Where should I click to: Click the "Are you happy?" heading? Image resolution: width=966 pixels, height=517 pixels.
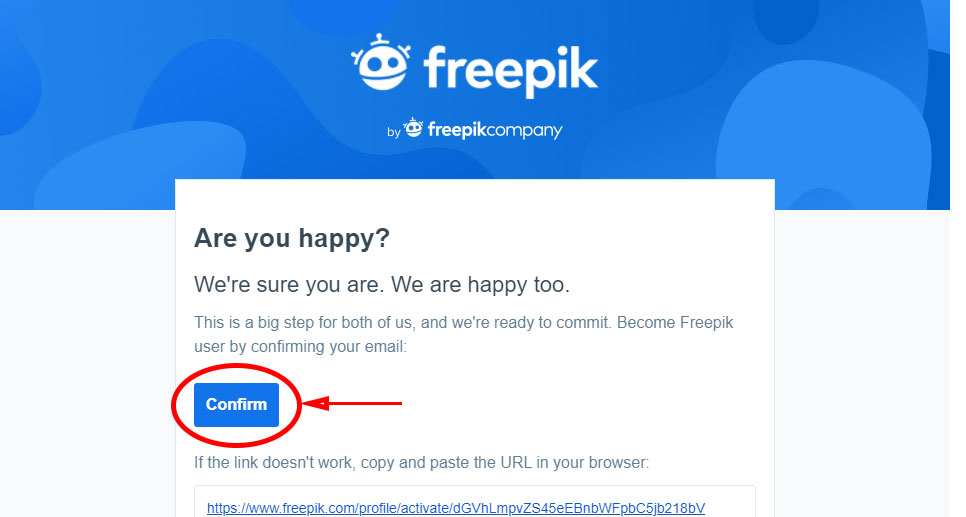point(292,238)
